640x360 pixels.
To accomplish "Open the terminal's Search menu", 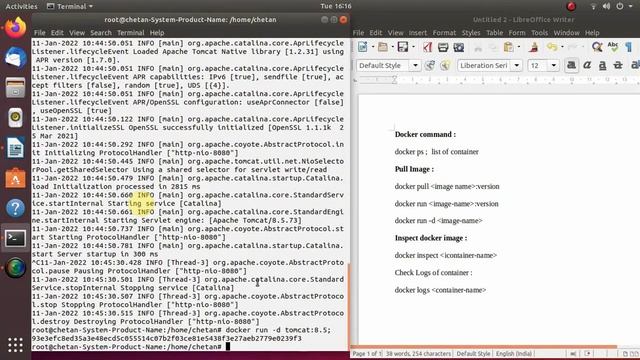I will click(101, 33).
